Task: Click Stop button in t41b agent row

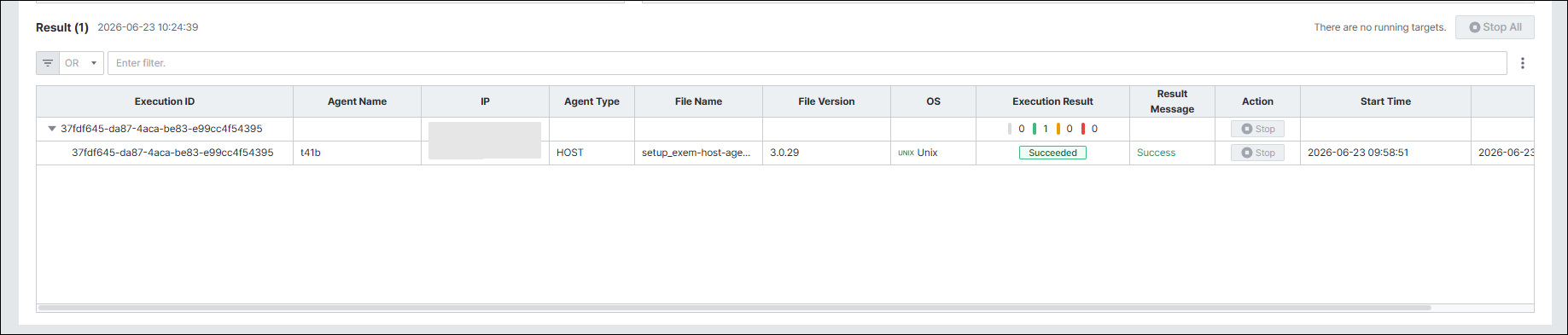Action: (x=1257, y=153)
